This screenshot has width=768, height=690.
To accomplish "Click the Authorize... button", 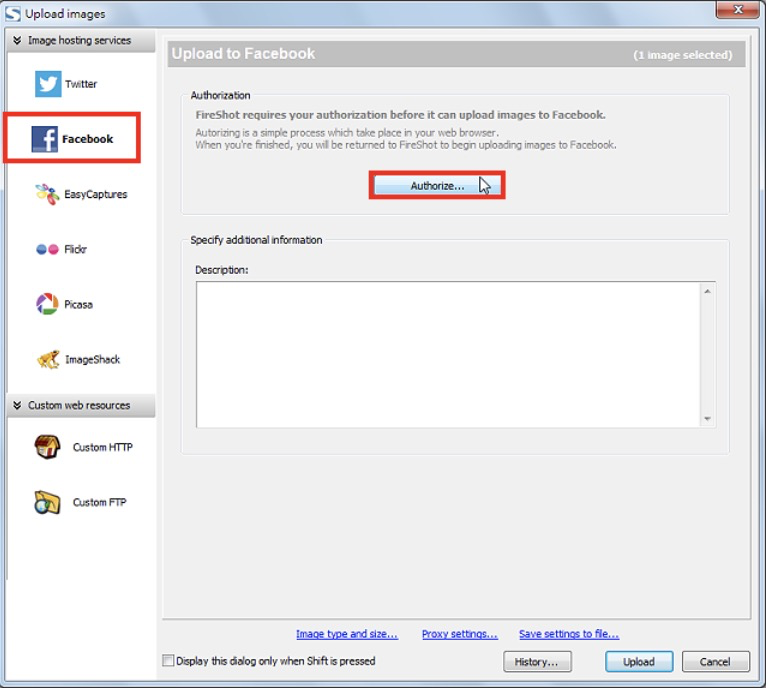I will click(x=437, y=186).
